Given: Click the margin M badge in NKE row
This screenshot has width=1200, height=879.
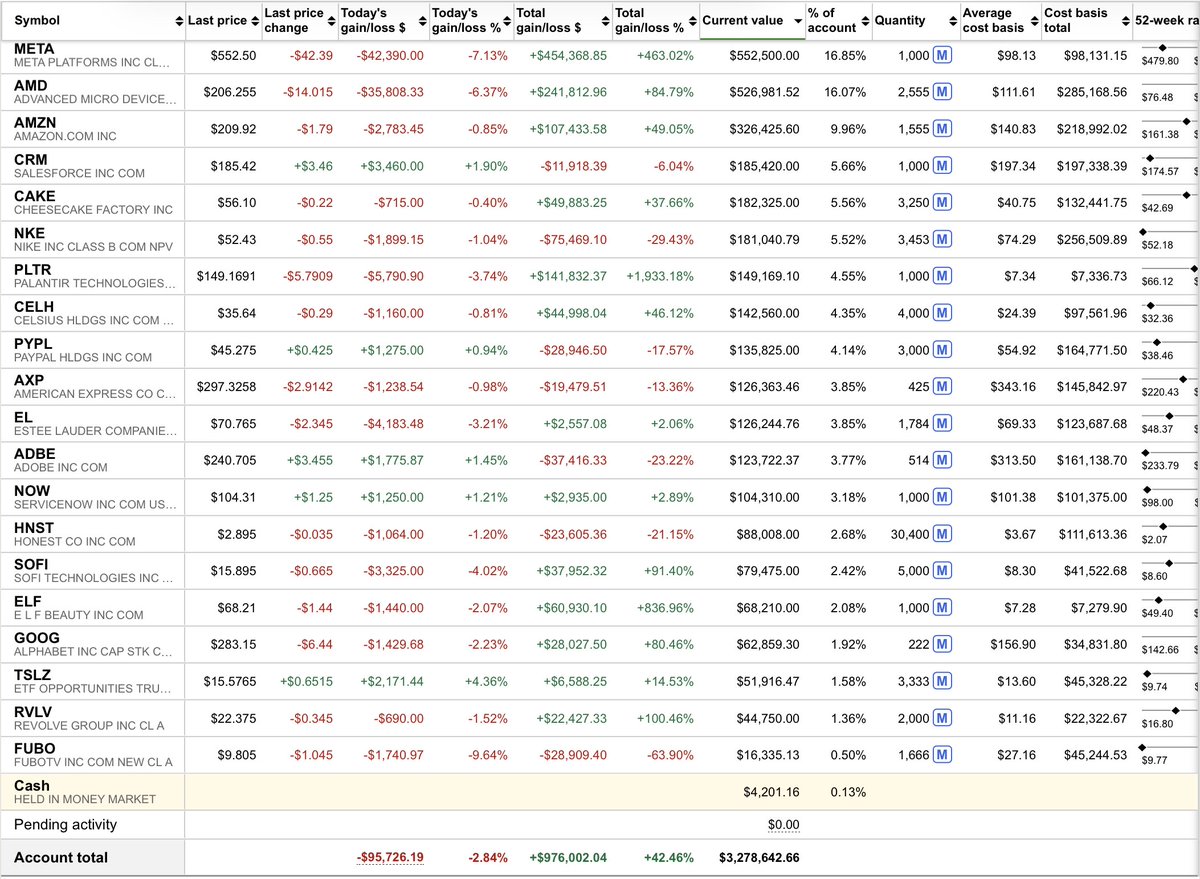Looking at the screenshot, I should point(942,240).
